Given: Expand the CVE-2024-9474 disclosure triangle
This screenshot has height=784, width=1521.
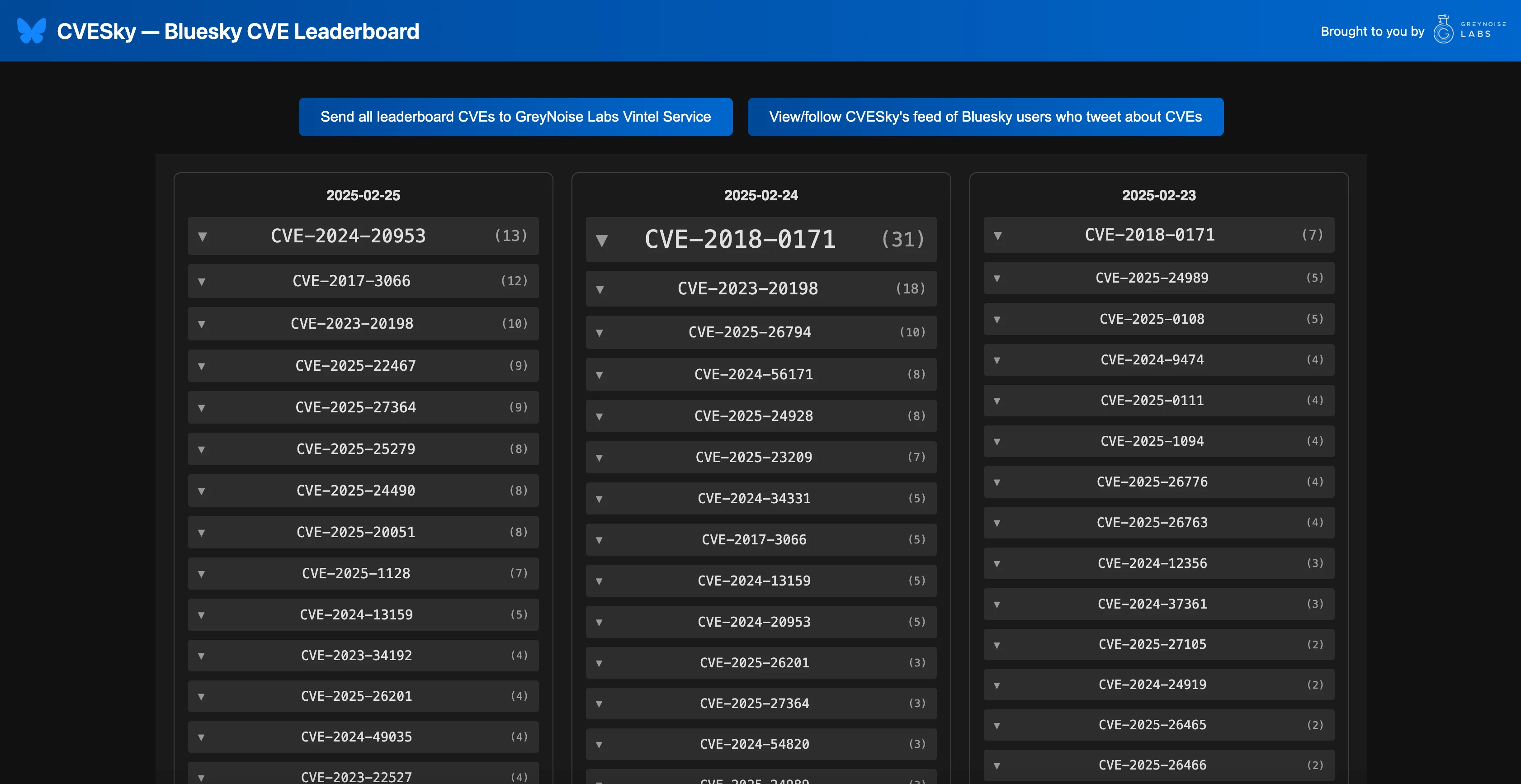Looking at the screenshot, I should click(997, 360).
